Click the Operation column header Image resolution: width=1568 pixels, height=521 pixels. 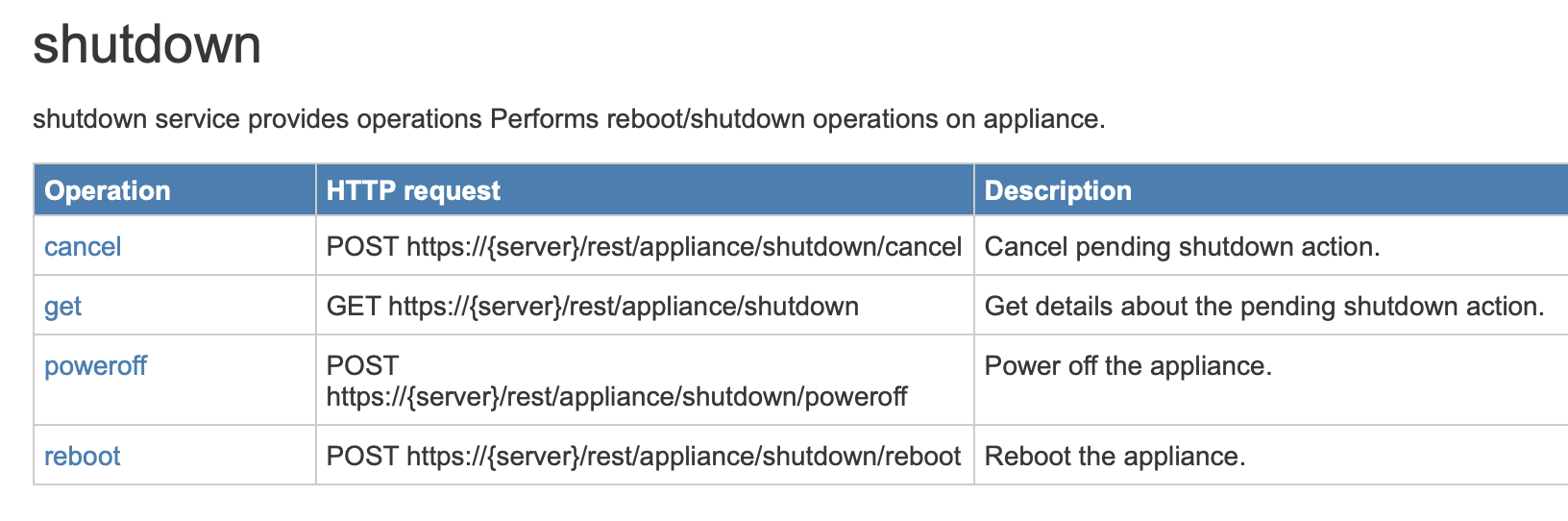(108, 191)
